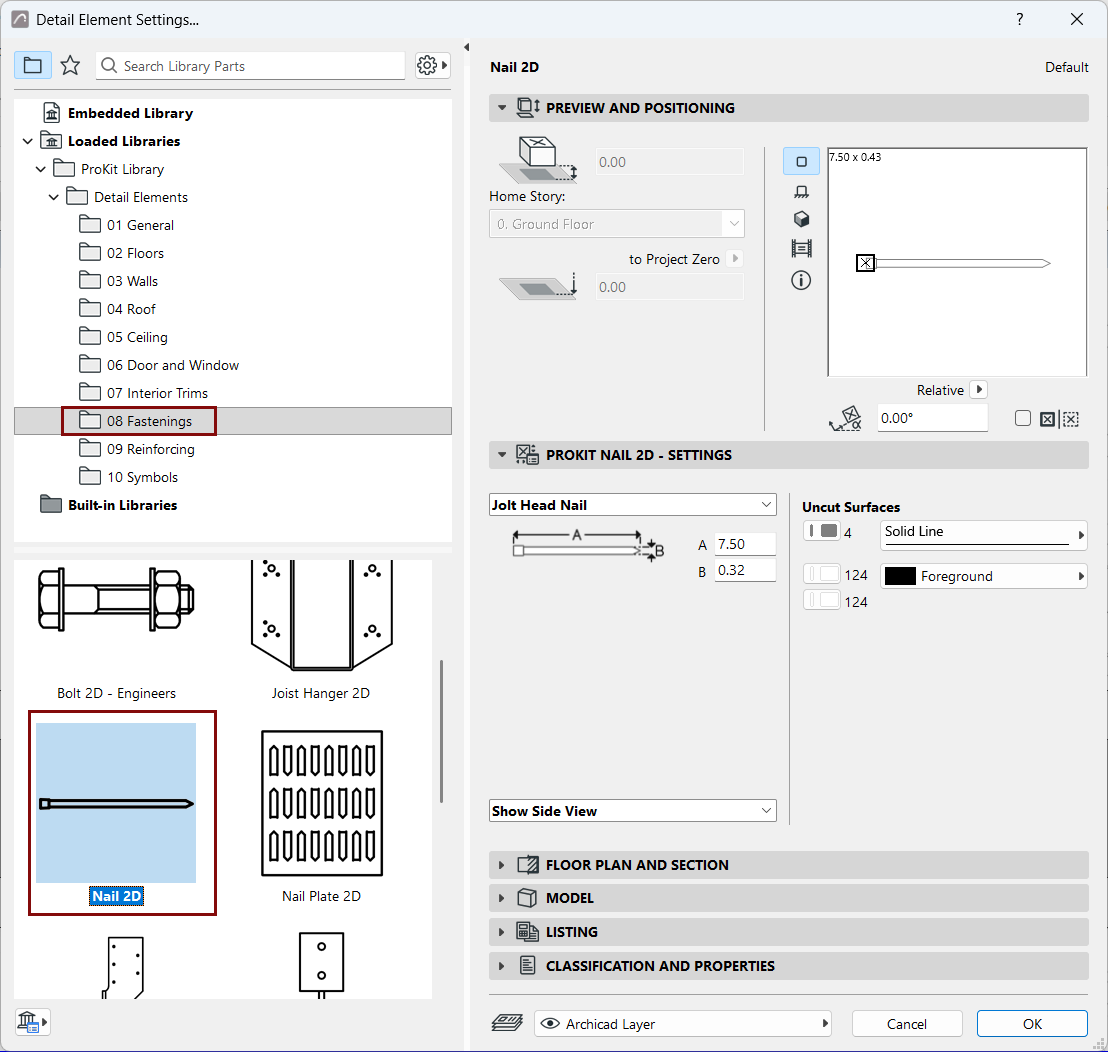Open library settings gear menu
The image size is (1108, 1052).
point(432,66)
